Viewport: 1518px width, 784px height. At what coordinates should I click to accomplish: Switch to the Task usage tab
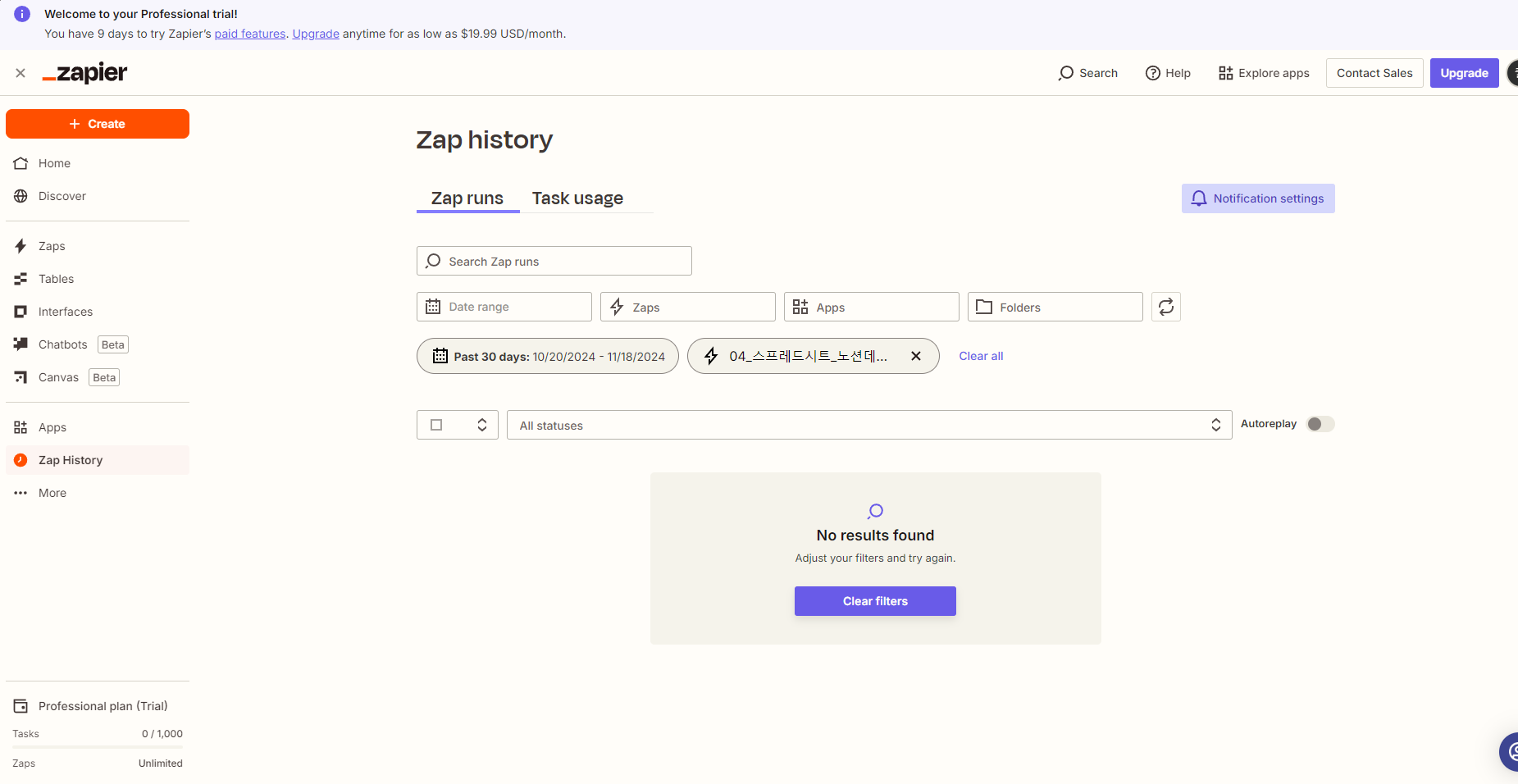click(577, 198)
